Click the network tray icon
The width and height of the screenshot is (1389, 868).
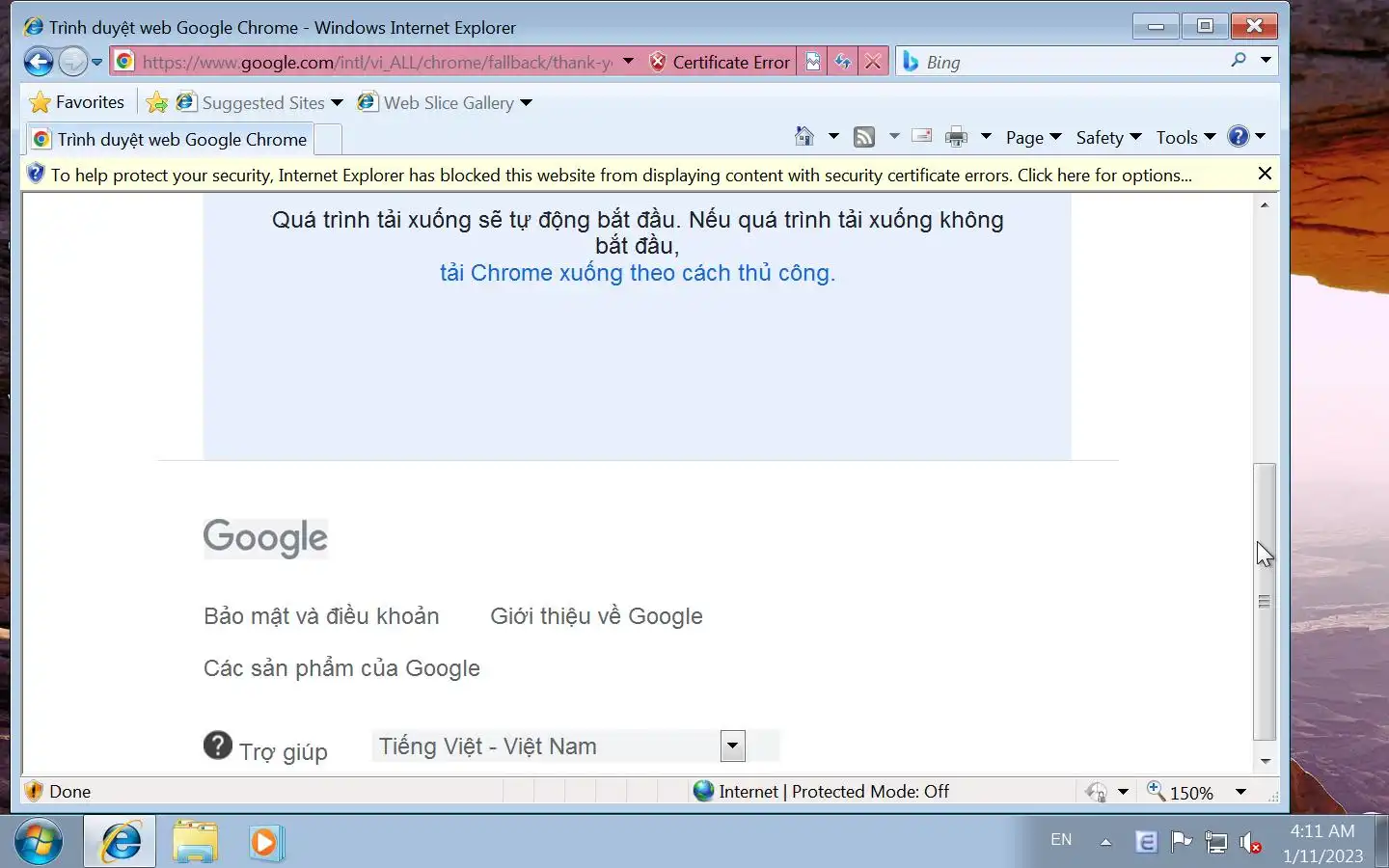click(x=1216, y=843)
